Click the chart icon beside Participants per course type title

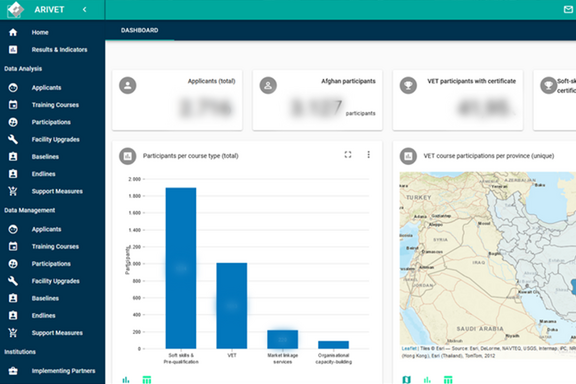(127, 156)
